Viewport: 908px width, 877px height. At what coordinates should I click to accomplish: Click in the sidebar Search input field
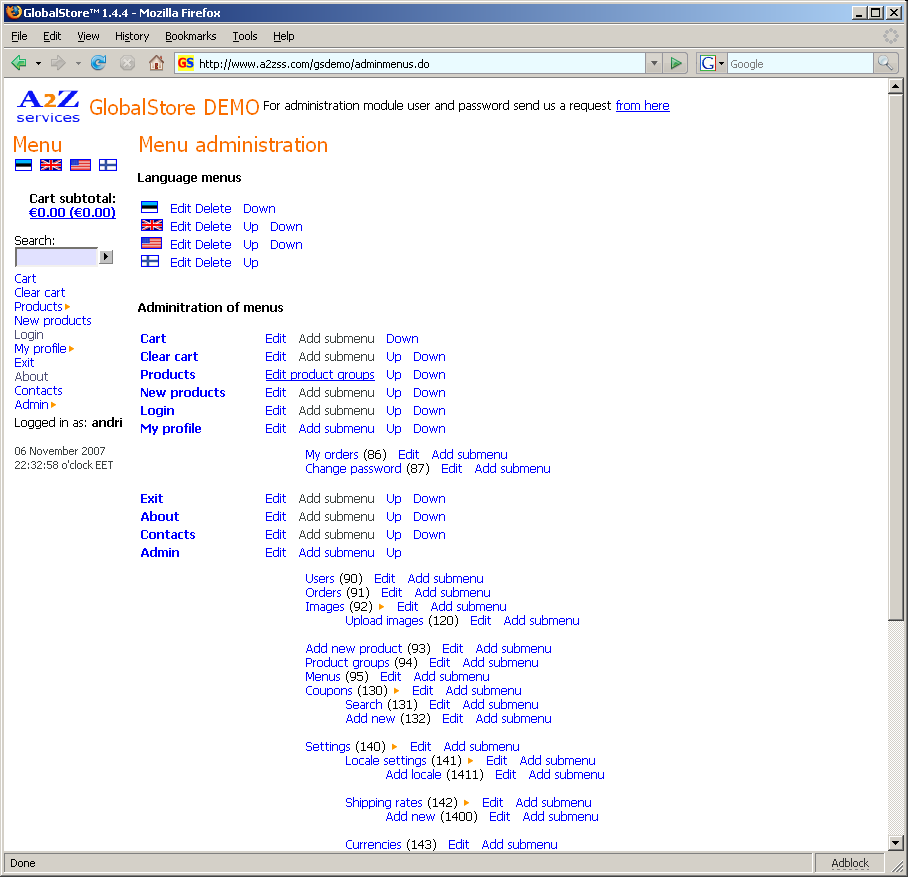[x=56, y=257]
